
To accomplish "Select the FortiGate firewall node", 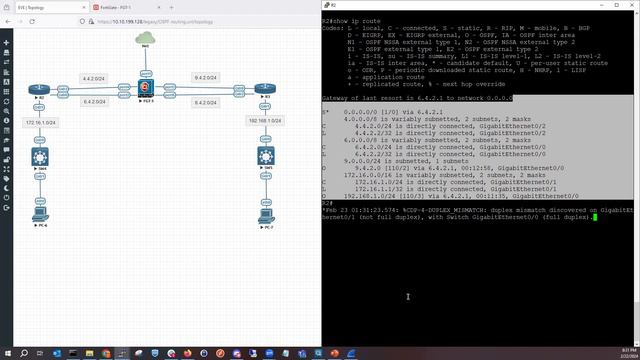I will tap(146, 88).
